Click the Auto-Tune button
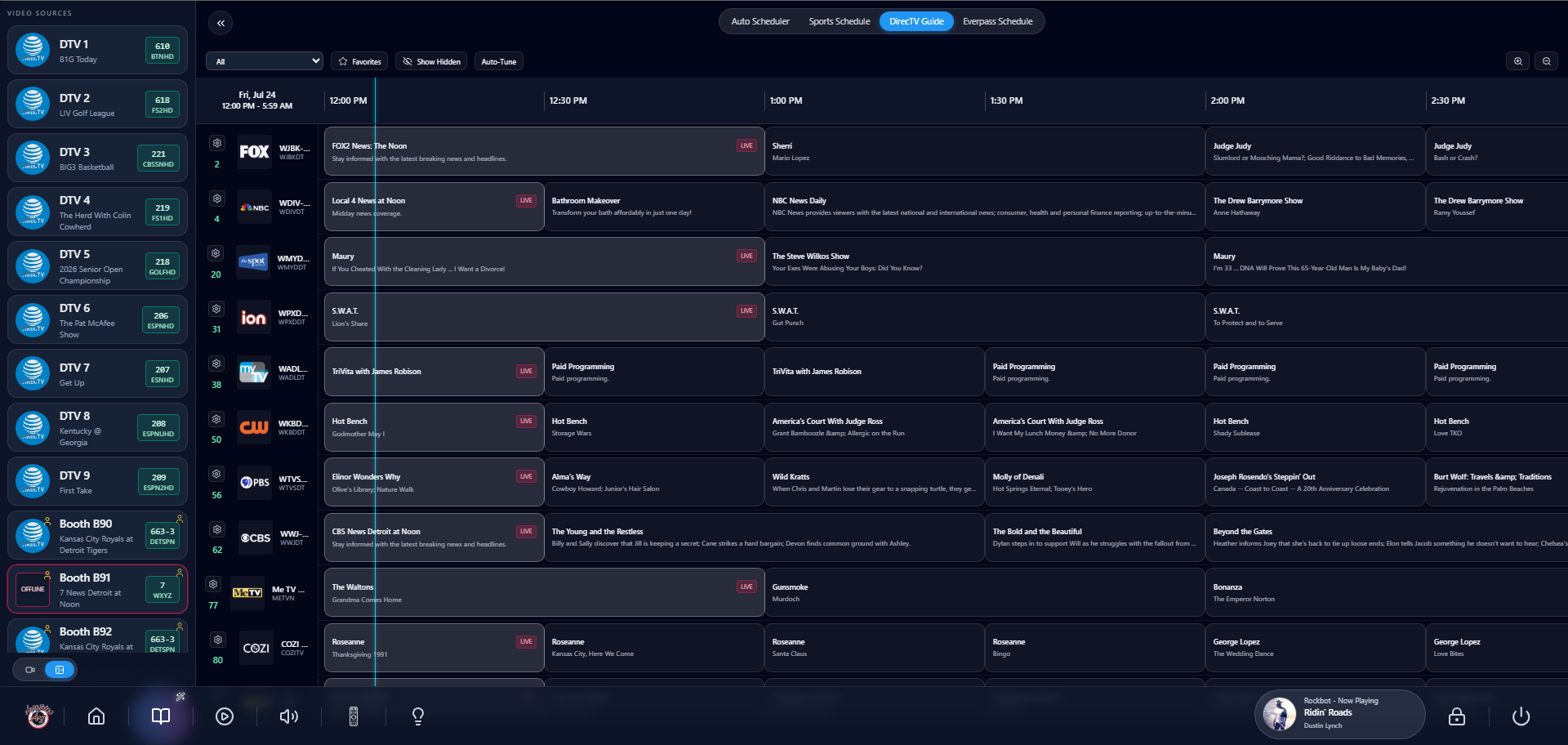 (499, 61)
